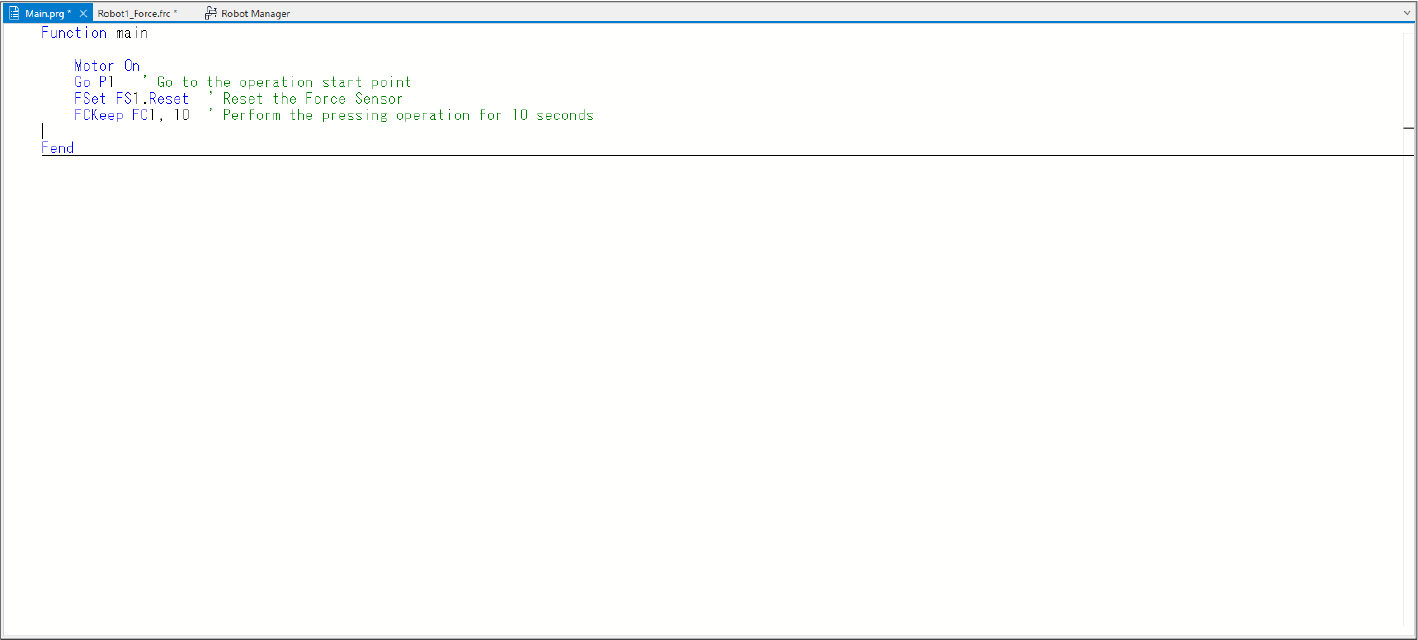Click the FSet command keyword
Viewport: 1418px width, 640px height.
click(90, 99)
